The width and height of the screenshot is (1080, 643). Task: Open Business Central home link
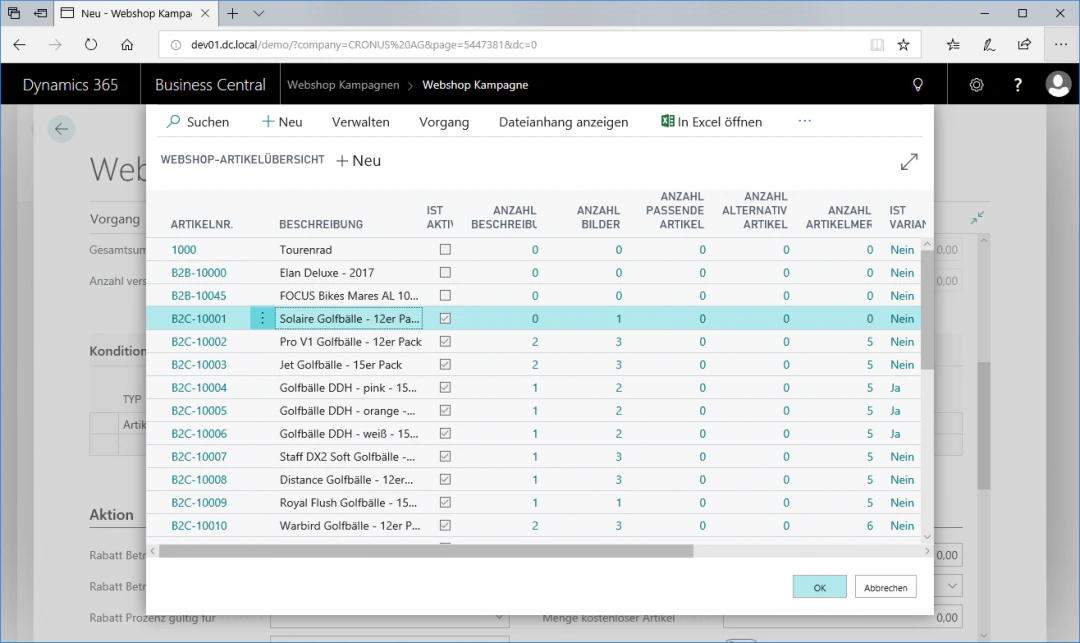[x=210, y=85]
